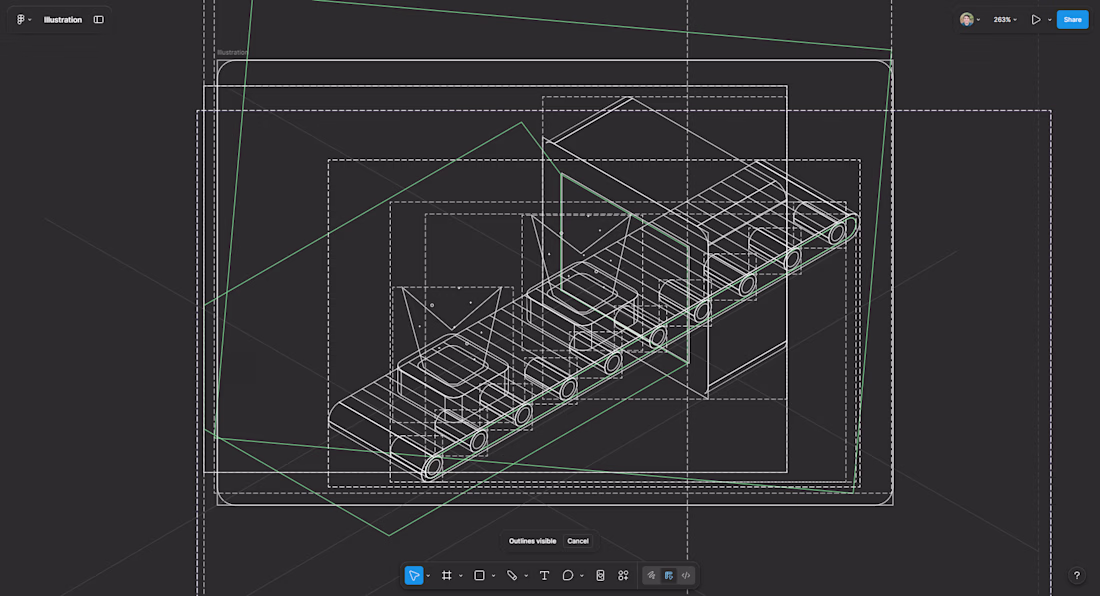The image size is (1100, 596).
Task: Click the Outlines visible label
Action: pos(532,541)
